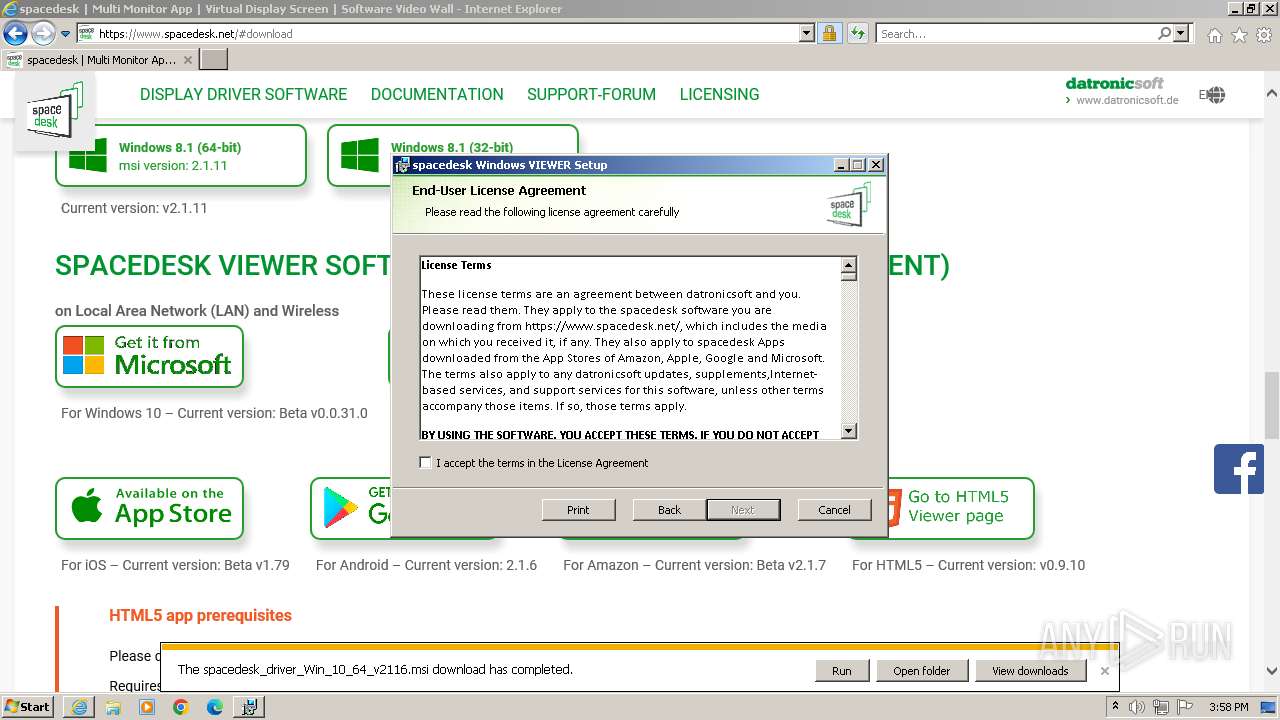Open the IE Home icon
Image resolution: width=1280 pixels, height=720 pixels.
[x=1214, y=35]
